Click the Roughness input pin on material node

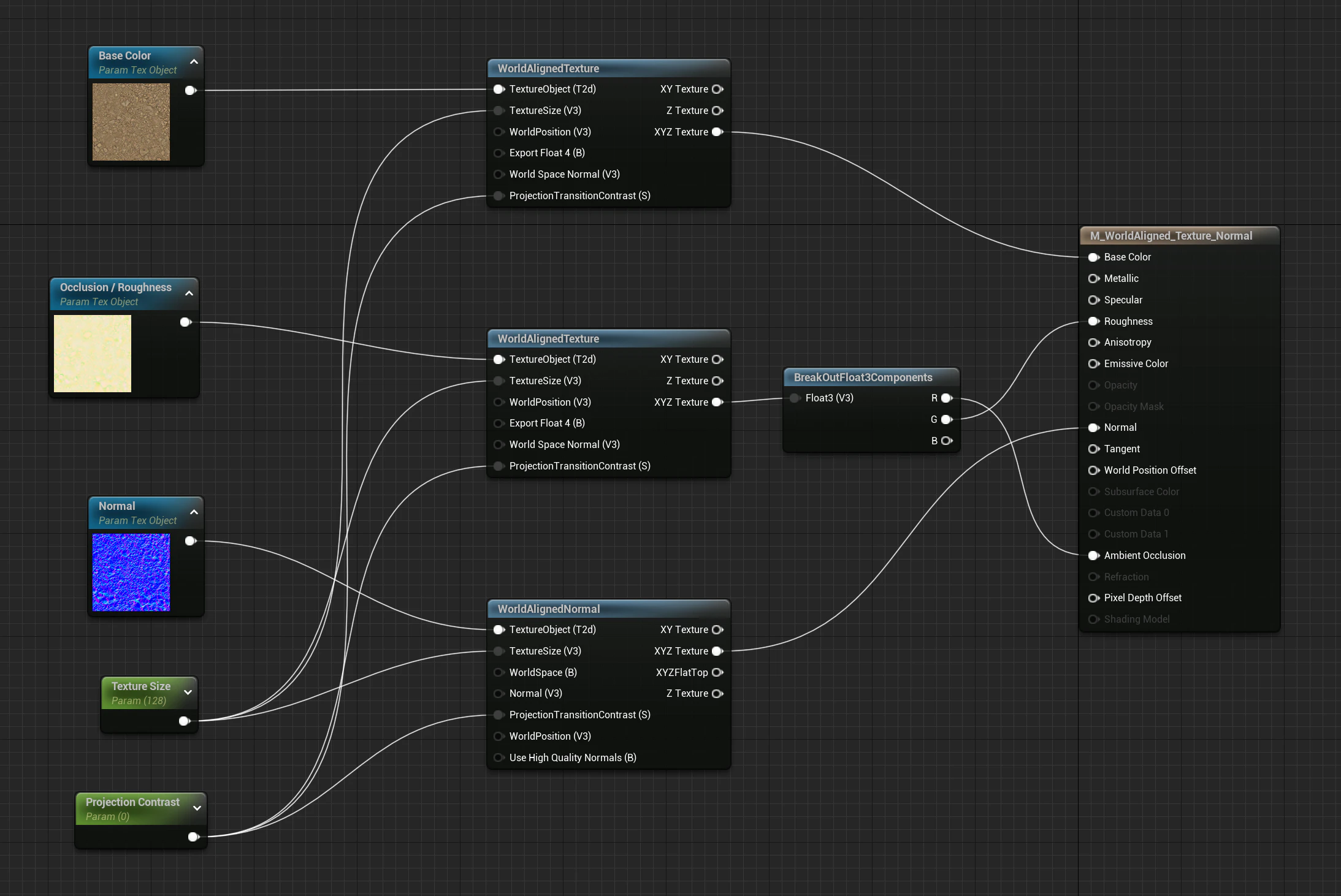(1094, 322)
